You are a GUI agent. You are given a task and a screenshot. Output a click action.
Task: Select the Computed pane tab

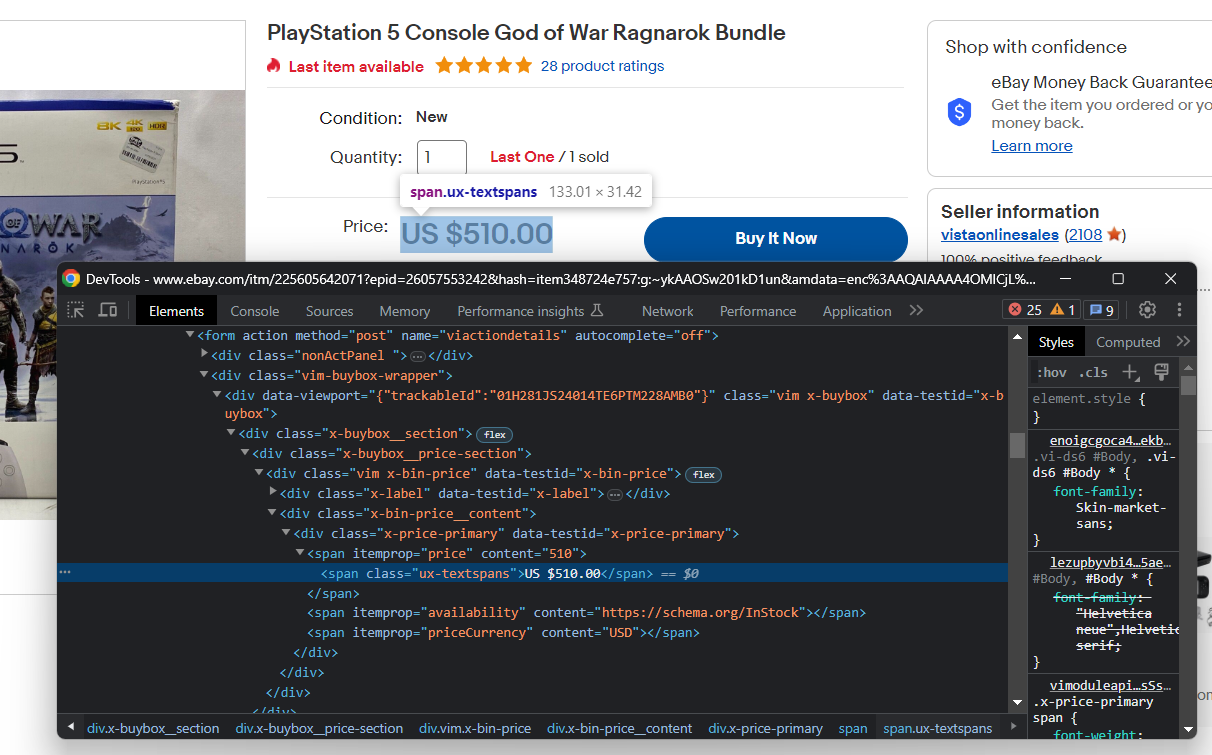[1128, 342]
